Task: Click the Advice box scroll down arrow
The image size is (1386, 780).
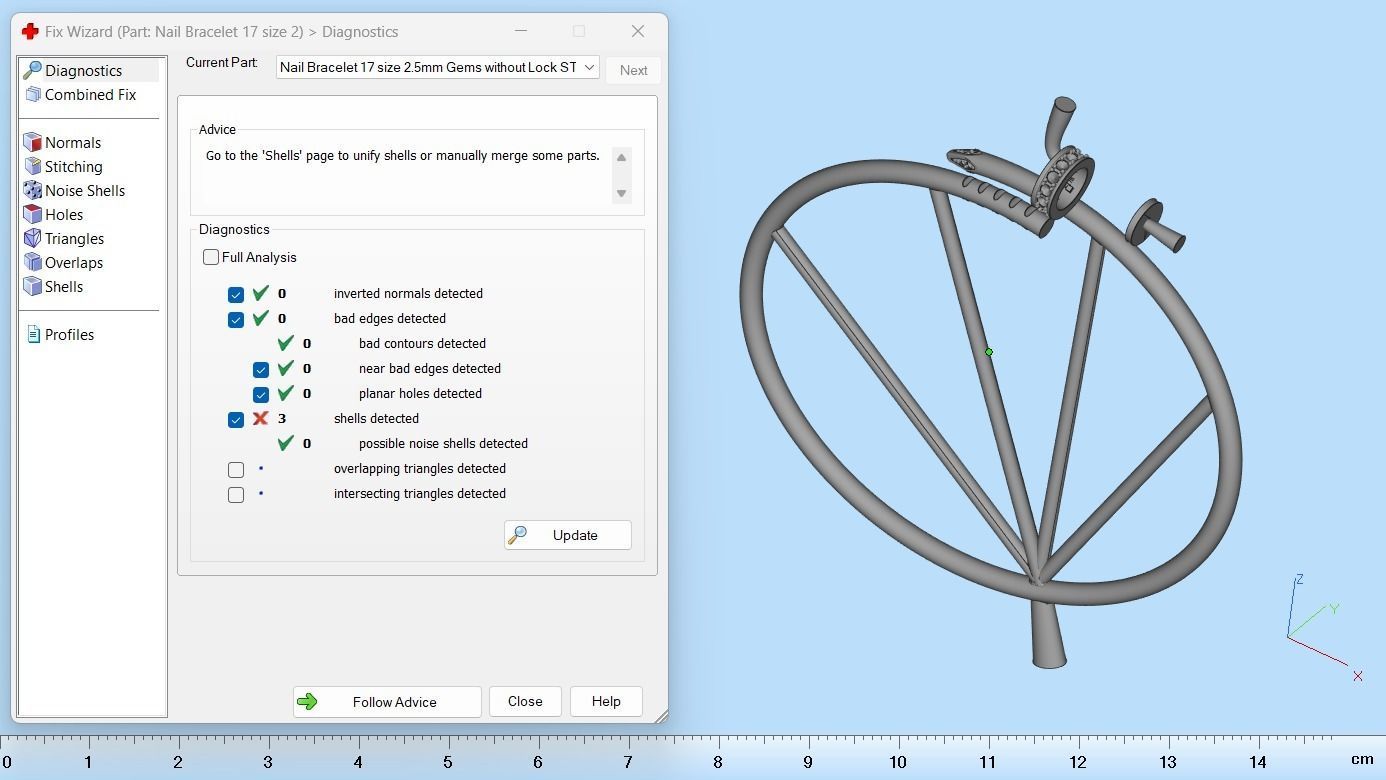Action: 621,193
